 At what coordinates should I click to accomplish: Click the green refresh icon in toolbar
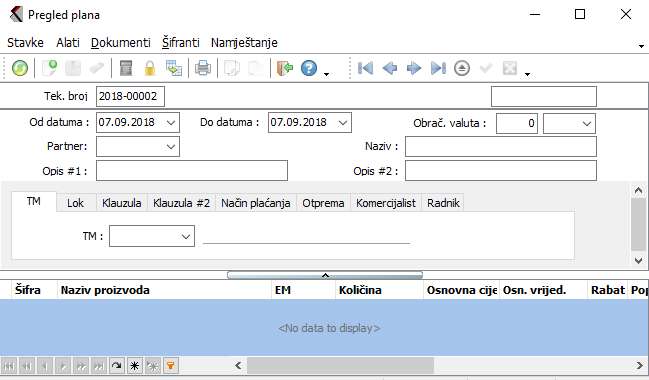(19, 68)
